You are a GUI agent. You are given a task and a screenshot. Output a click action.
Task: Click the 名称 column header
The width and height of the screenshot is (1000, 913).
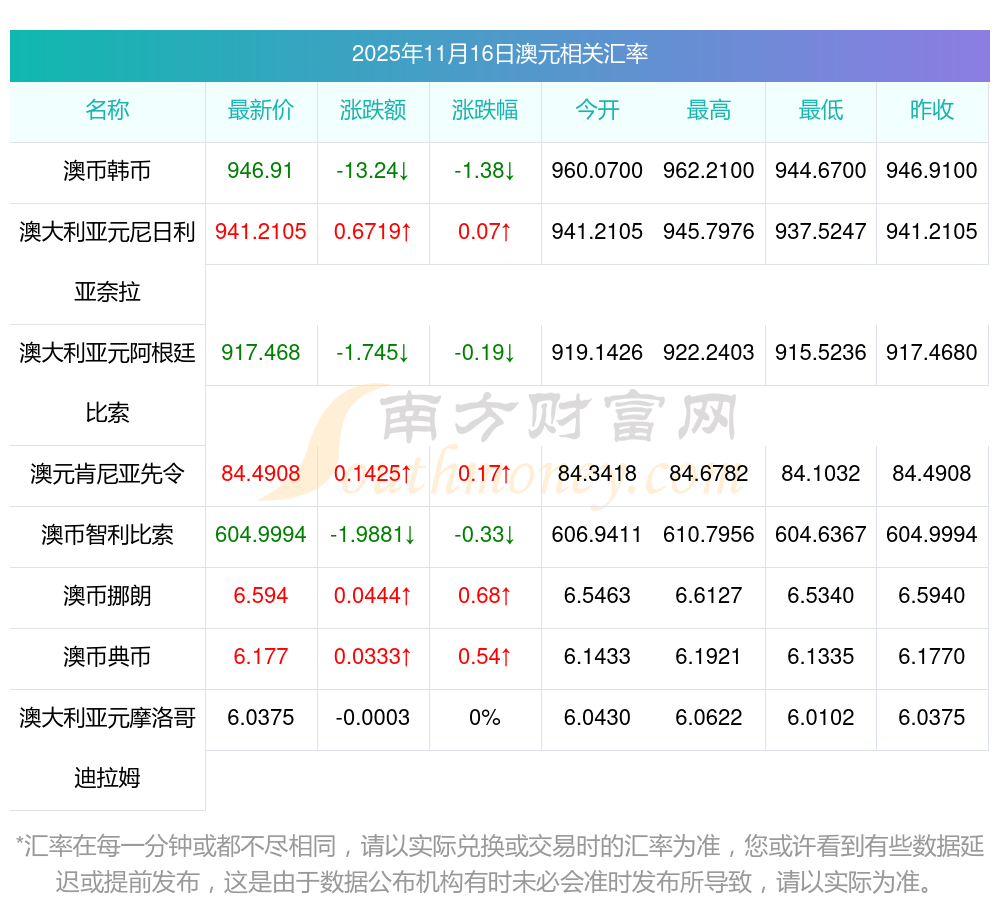107,110
